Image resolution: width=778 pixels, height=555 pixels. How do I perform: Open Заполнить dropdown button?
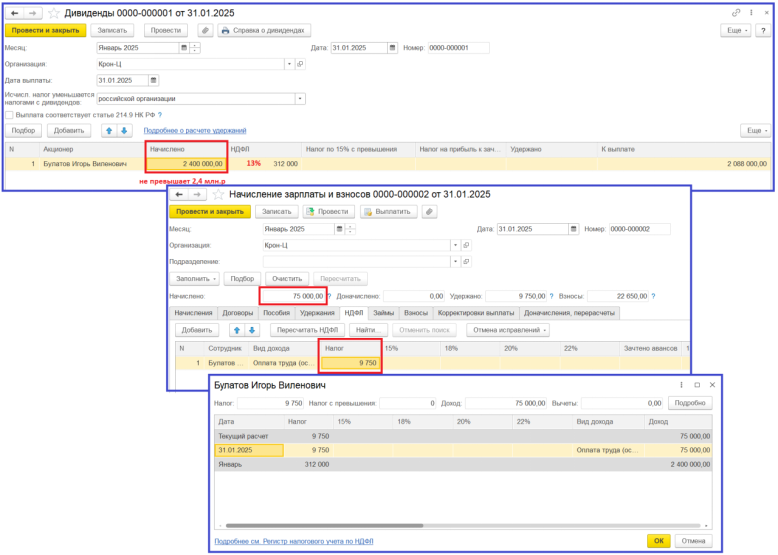pos(195,279)
